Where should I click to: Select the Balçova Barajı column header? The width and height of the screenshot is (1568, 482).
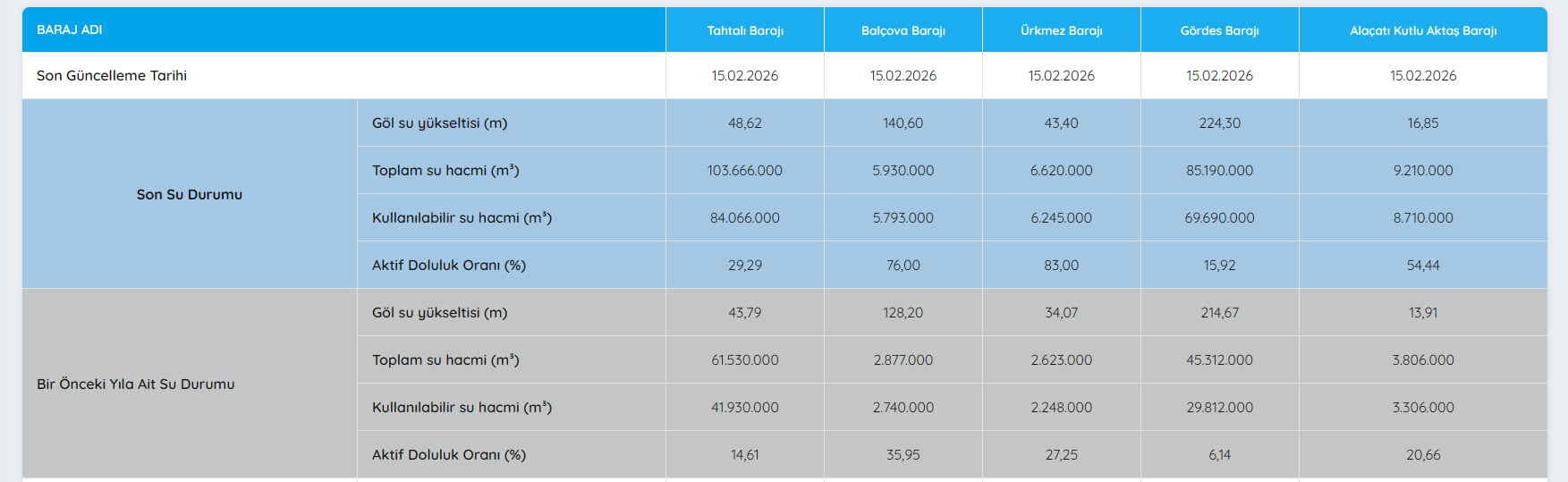point(903,30)
